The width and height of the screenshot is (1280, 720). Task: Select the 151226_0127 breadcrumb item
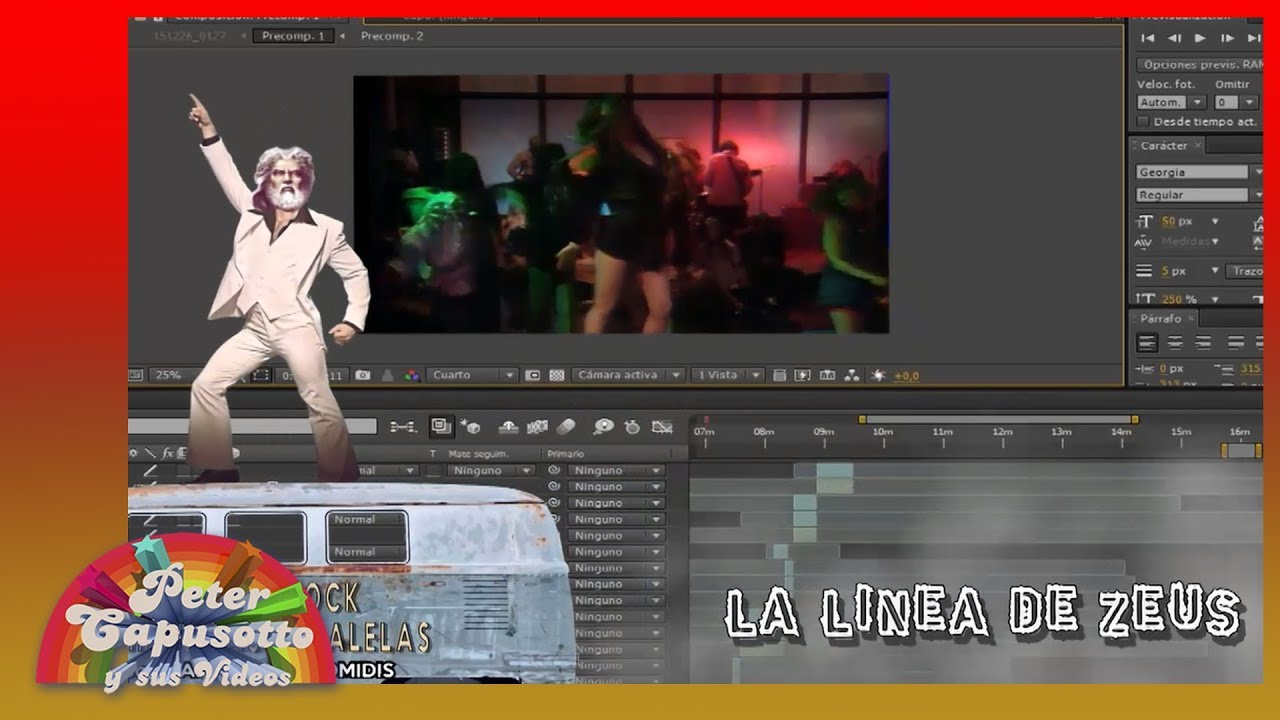click(190, 36)
